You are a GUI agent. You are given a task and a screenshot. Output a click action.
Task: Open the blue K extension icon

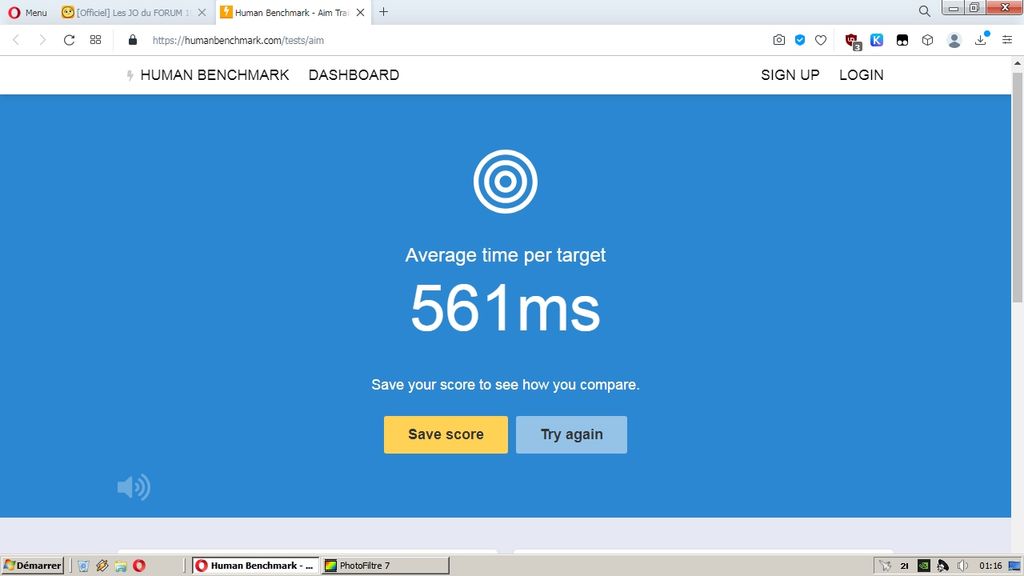[876, 40]
